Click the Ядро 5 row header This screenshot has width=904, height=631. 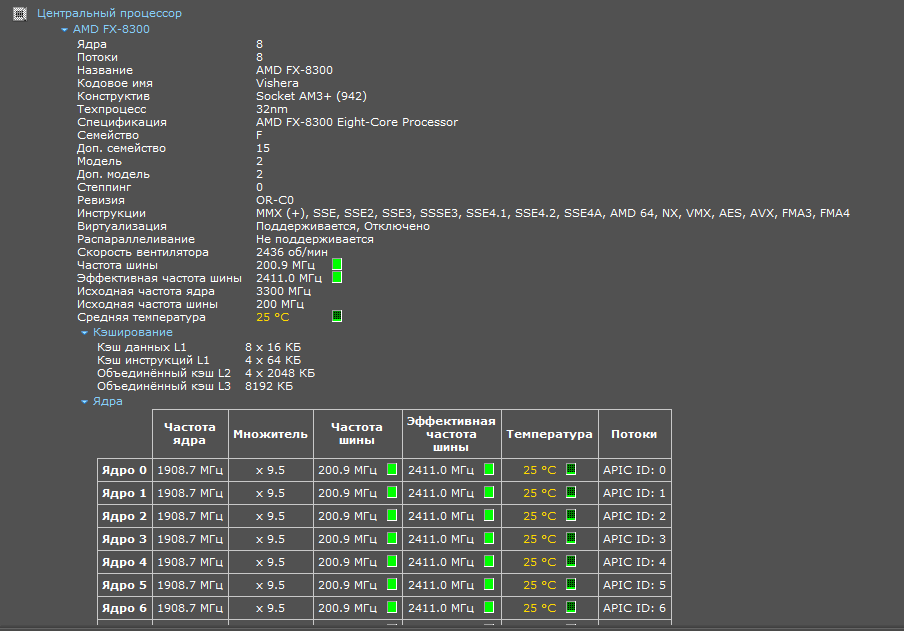pos(125,585)
